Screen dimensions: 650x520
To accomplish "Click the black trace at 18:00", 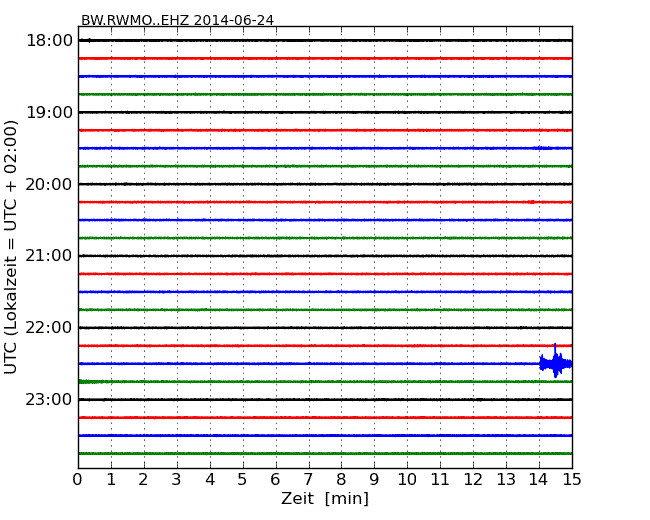I will [x=325, y=41].
